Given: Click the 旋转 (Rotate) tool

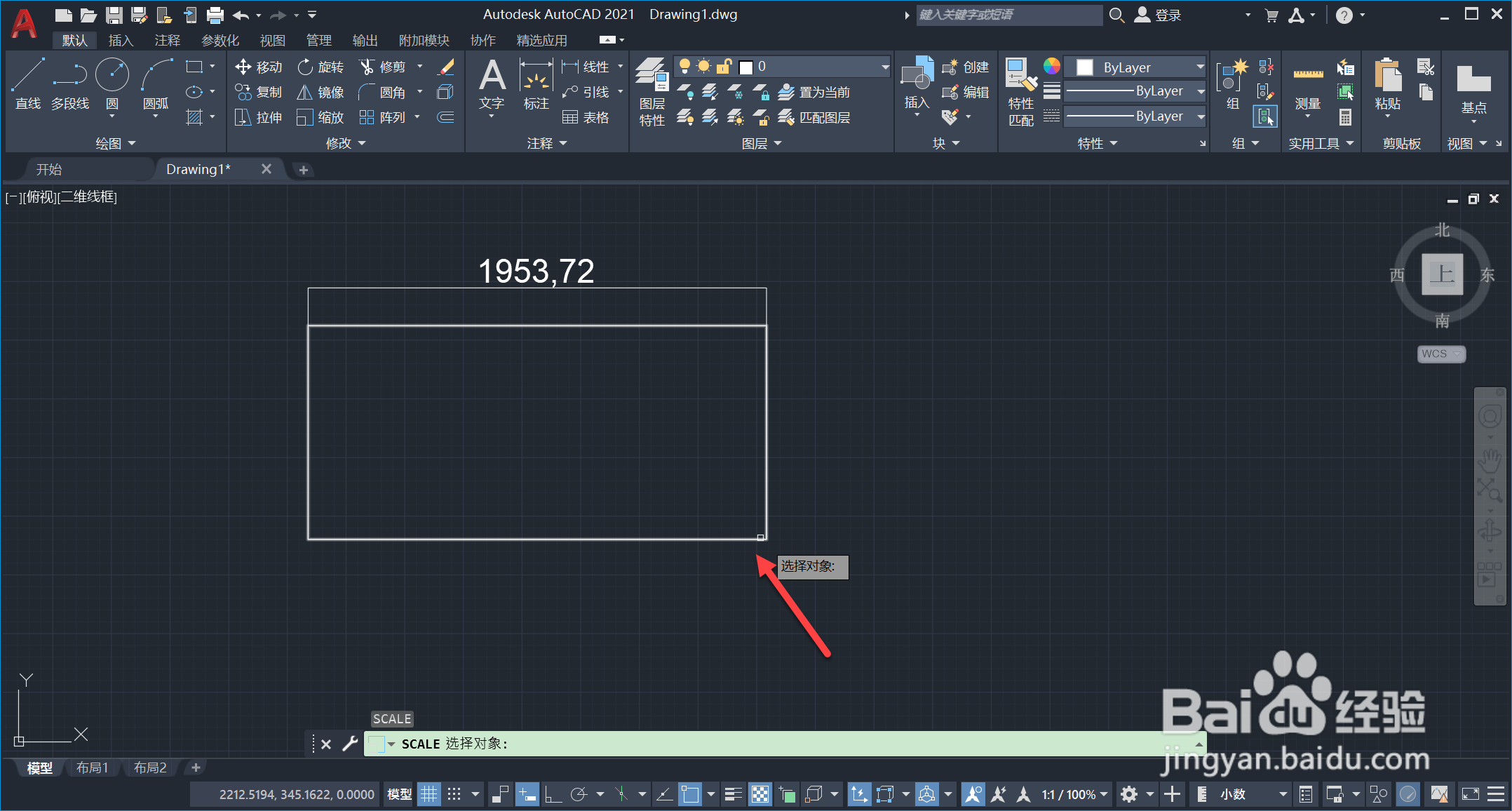Looking at the screenshot, I should click(320, 67).
